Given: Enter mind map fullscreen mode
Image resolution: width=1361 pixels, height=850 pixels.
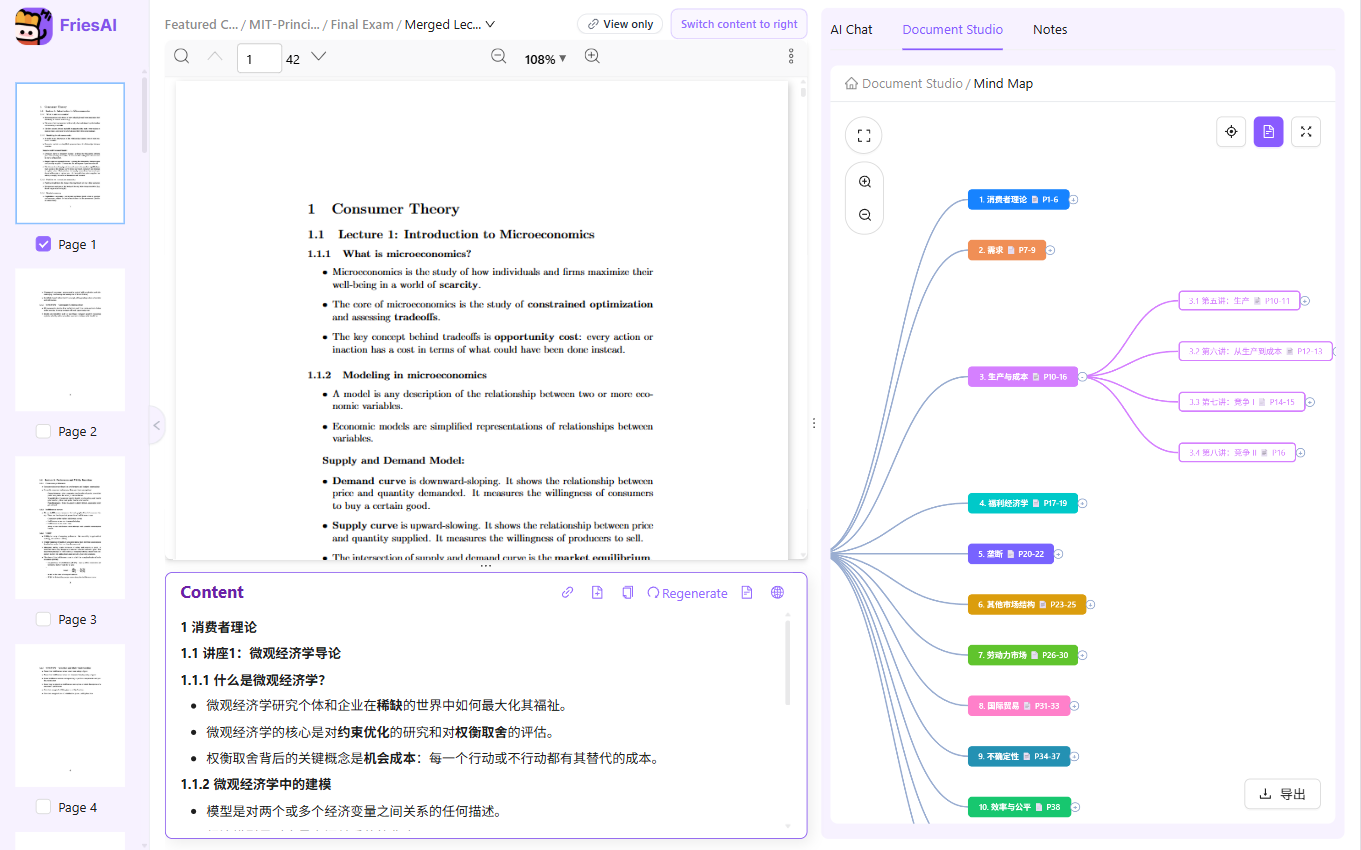Looking at the screenshot, I should pyautogui.click(x=864, y=135).
